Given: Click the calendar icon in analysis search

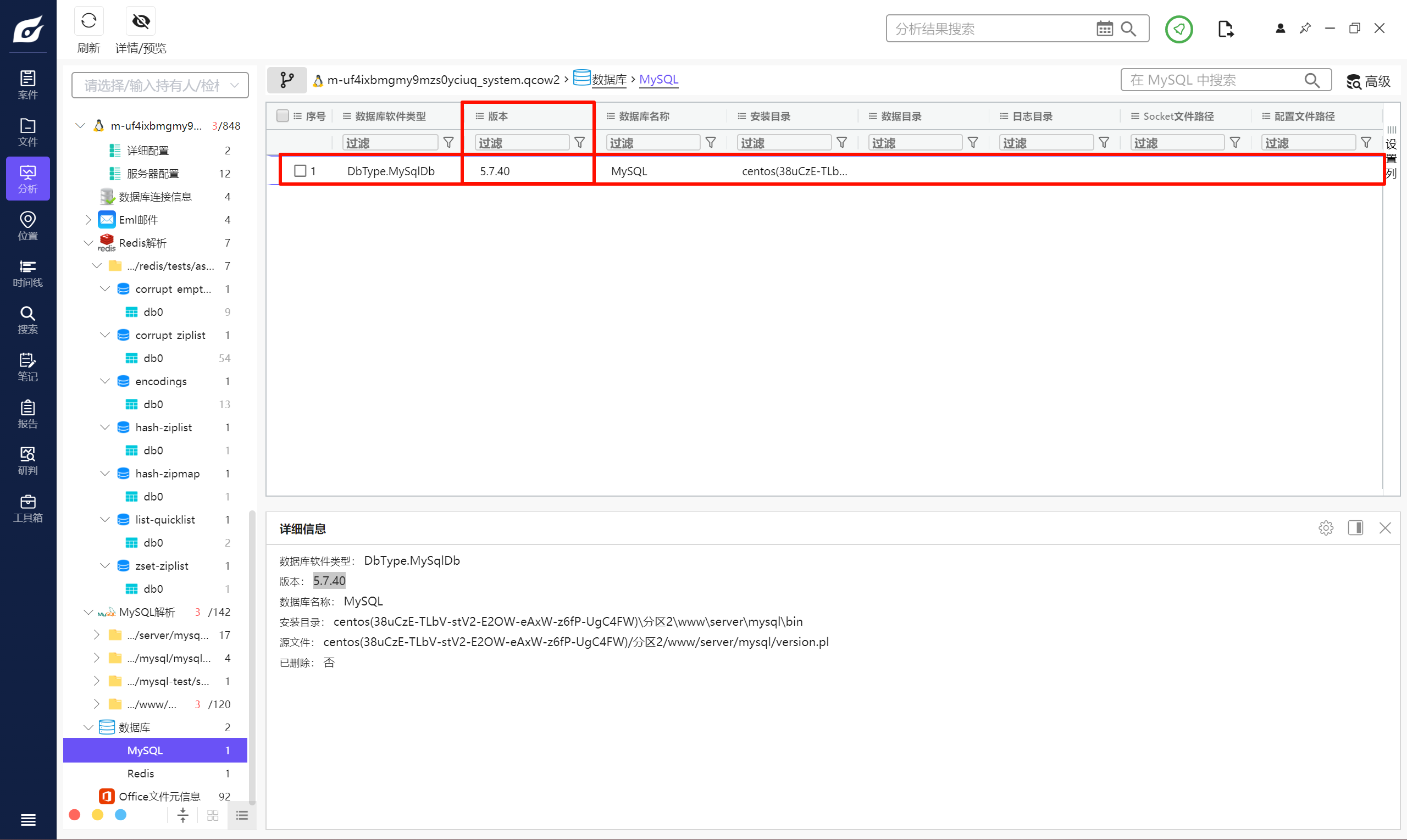Looking at the screenshot, I should click(x=1104, y=29).
